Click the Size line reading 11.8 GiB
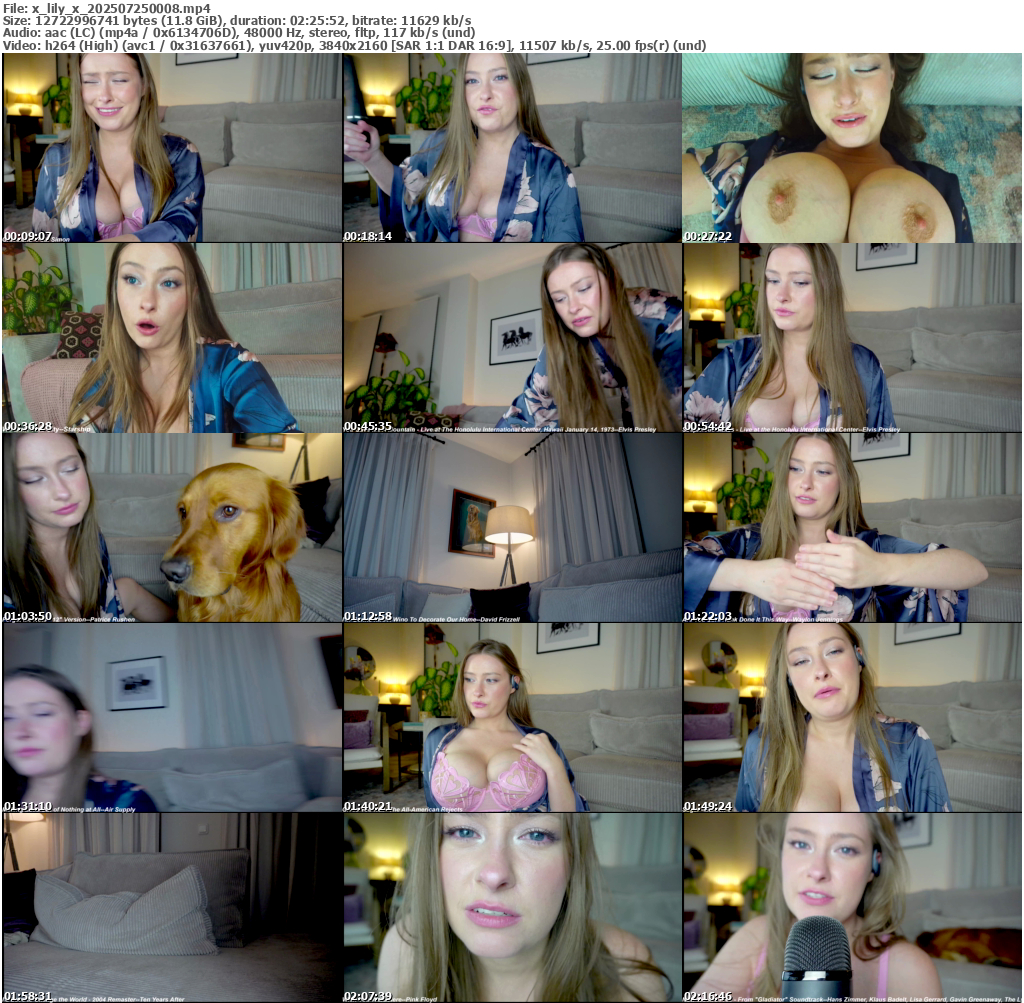The image size is (1024, 1003). [237, 21]
